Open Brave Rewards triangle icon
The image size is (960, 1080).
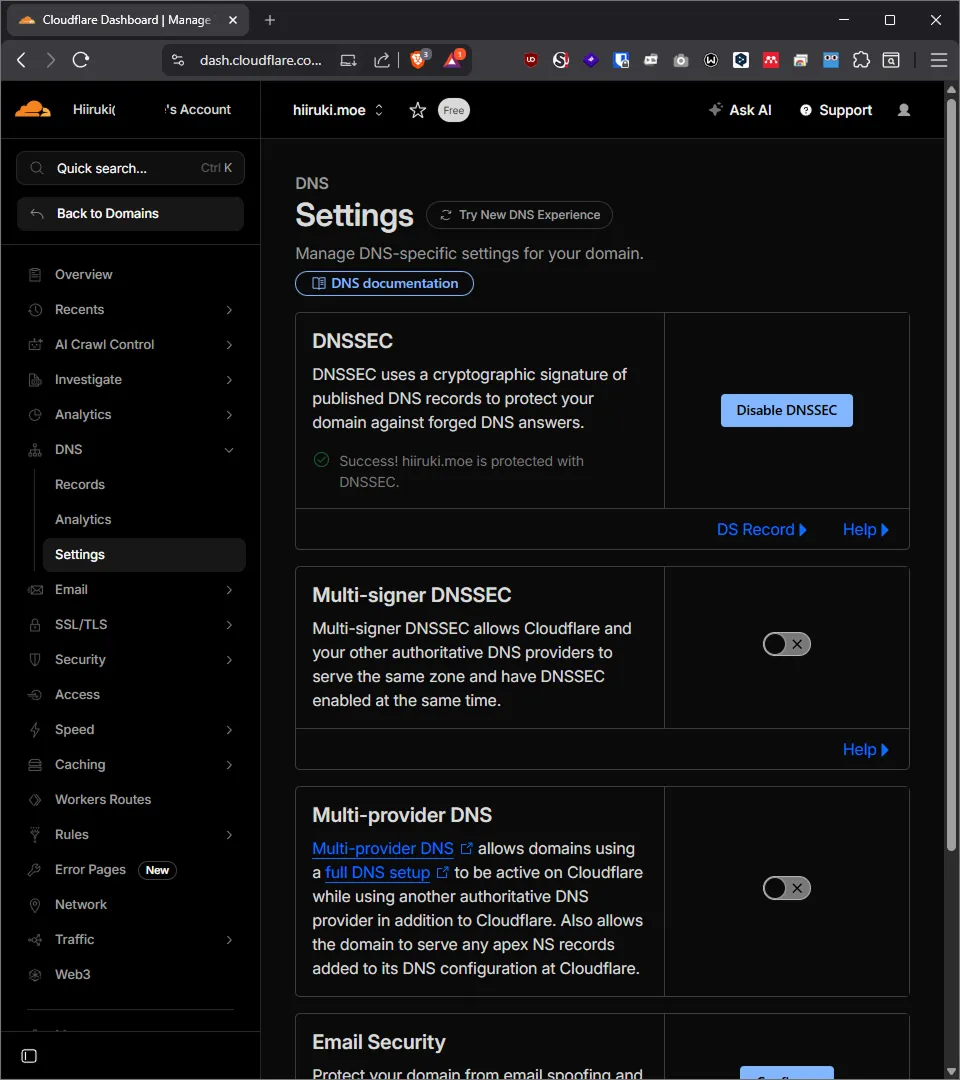(x=453, y=60)
